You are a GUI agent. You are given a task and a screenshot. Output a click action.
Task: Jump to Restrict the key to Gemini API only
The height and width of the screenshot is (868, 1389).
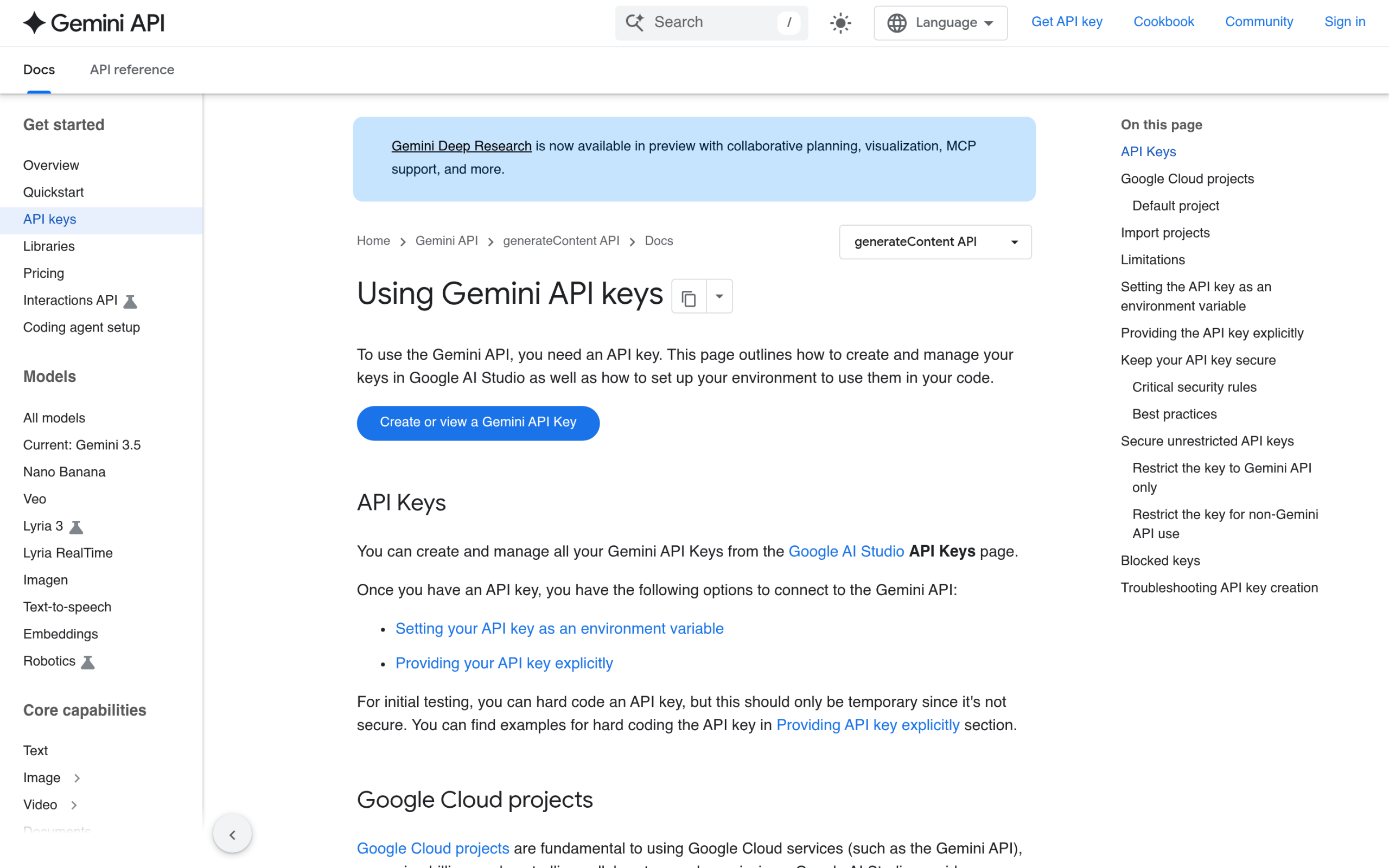coord(1221,477)
